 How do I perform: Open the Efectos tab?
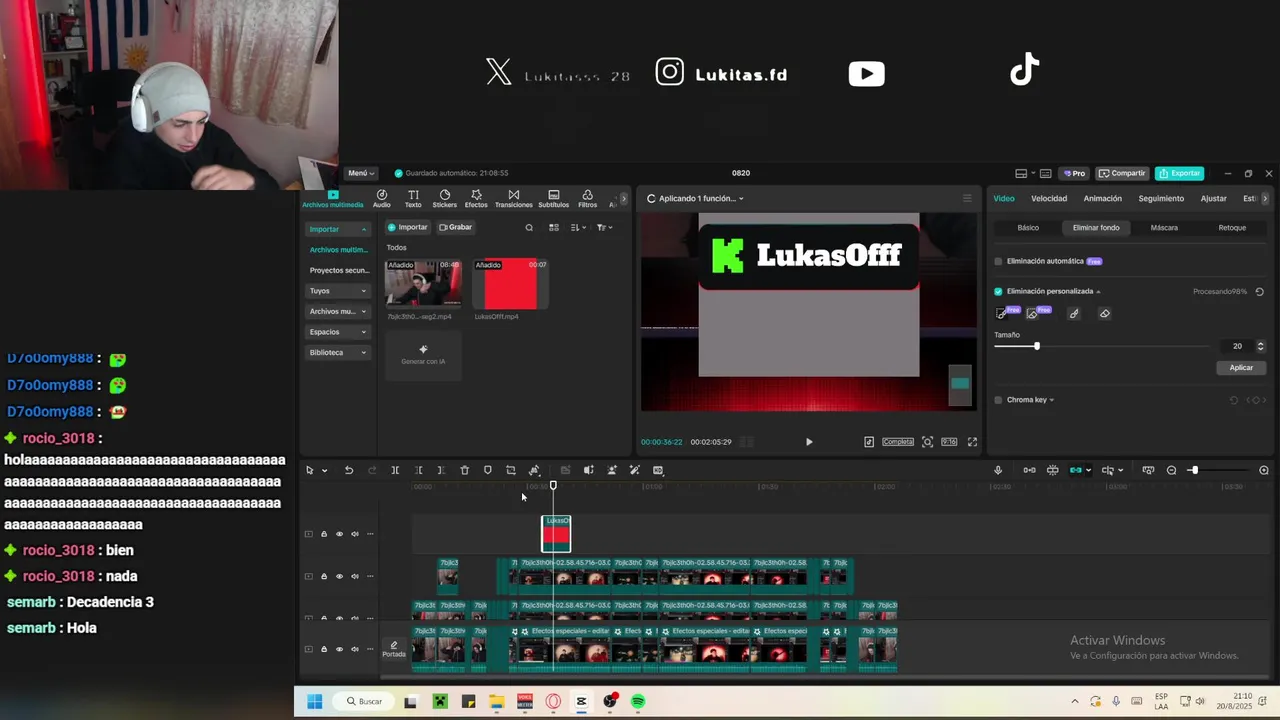click(476, 199)
